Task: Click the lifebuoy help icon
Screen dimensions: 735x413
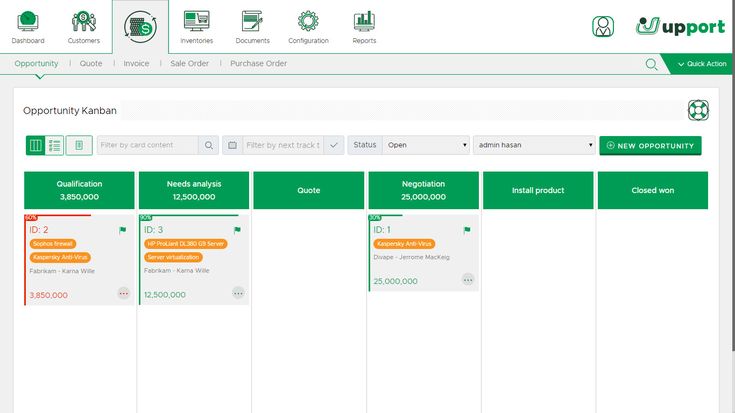Action: click(x=698, y=110)
